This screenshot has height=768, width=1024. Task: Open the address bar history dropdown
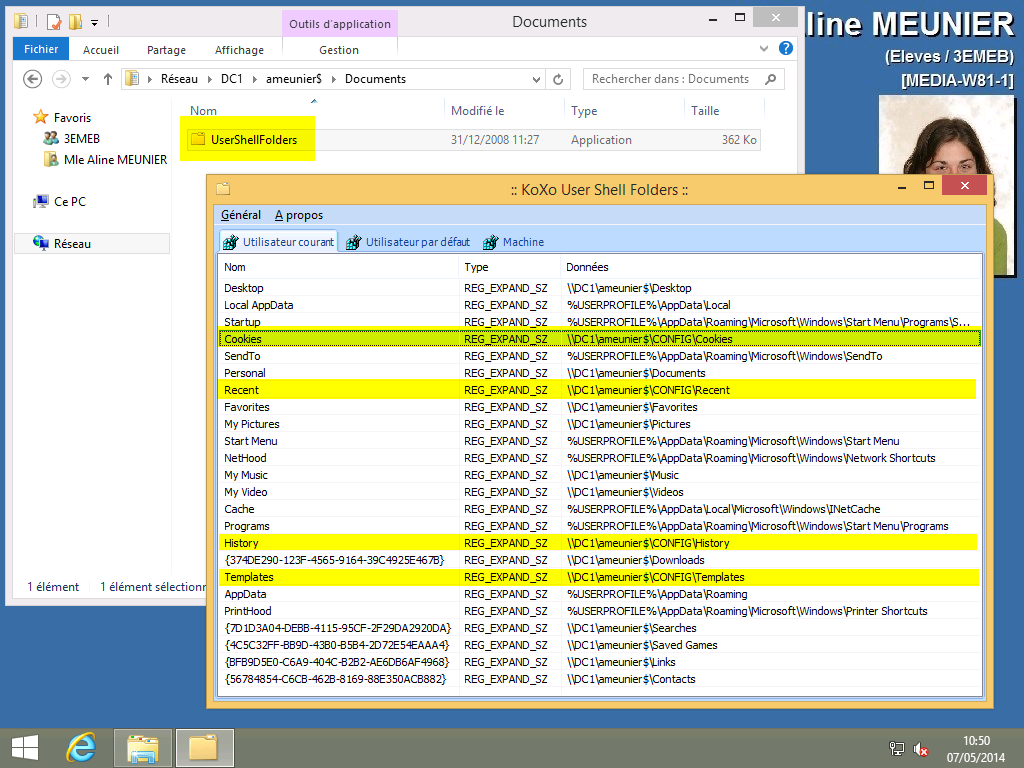[x=535, y=79]
